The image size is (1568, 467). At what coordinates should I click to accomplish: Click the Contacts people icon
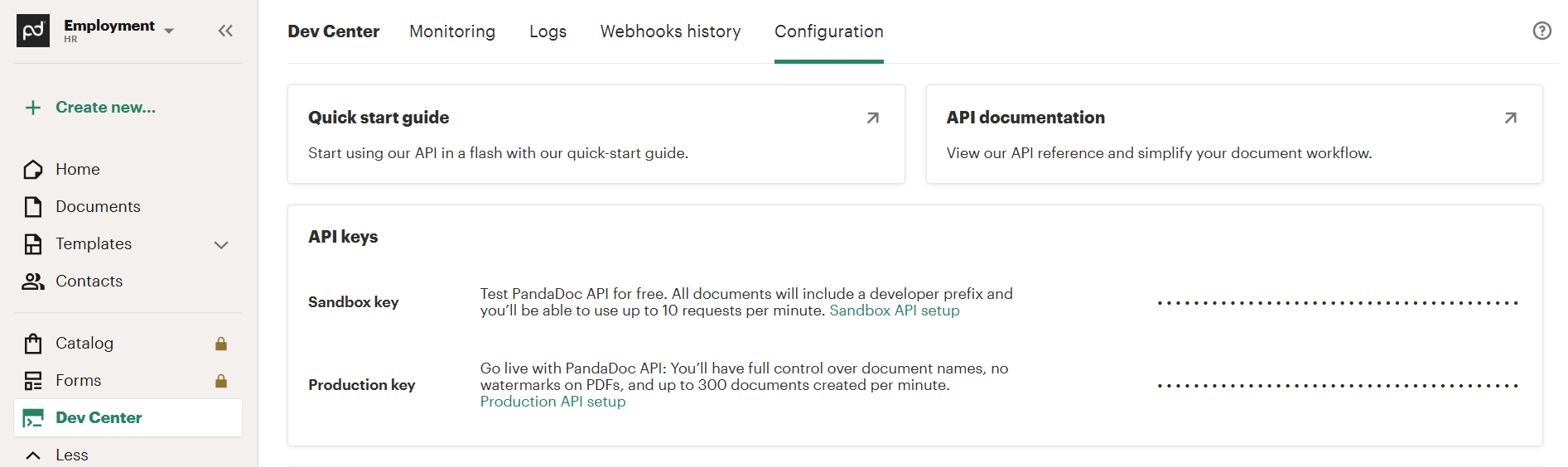click(x=33, y=282)
